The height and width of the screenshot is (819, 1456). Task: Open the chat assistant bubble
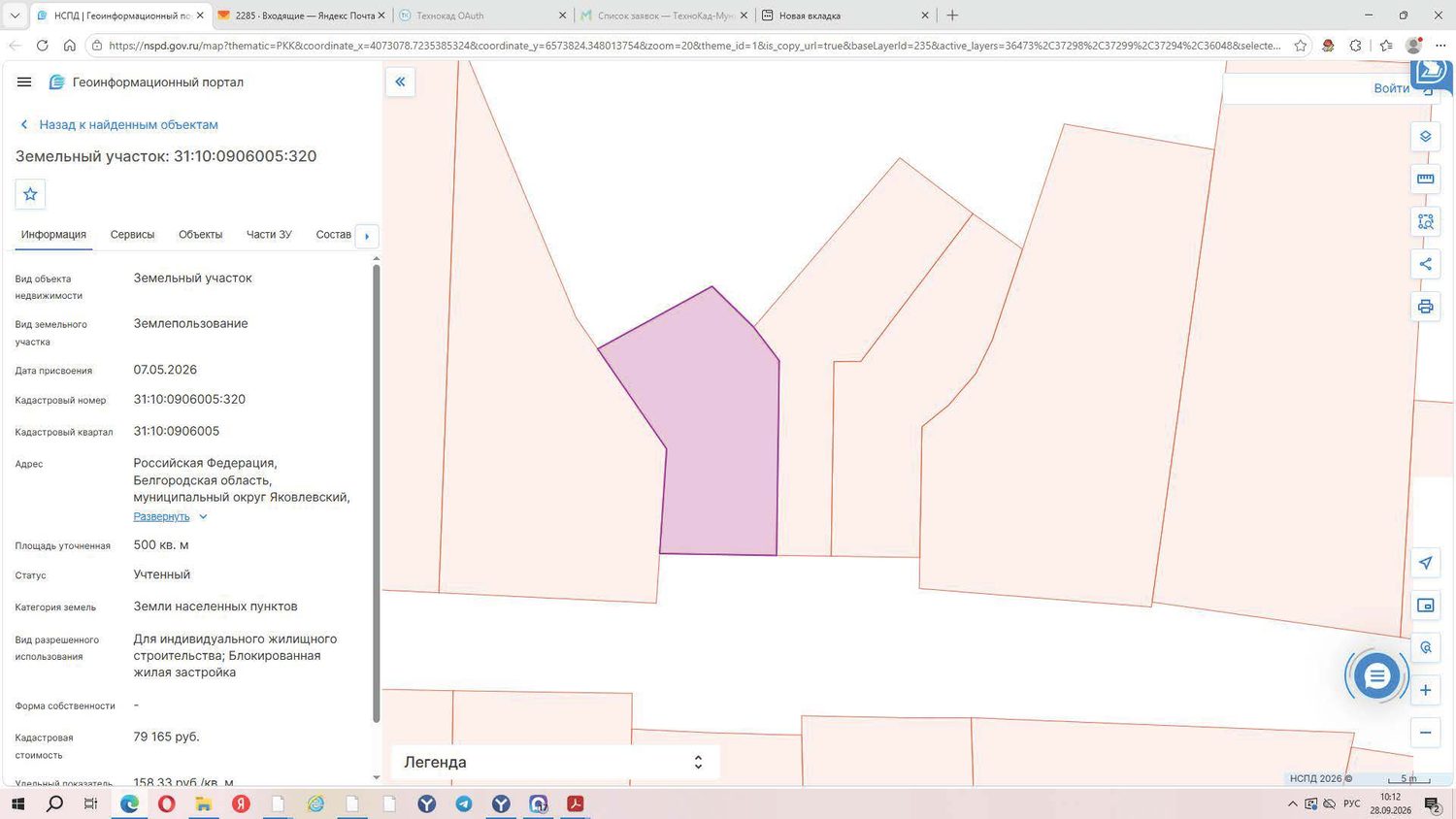(1376, 676)
